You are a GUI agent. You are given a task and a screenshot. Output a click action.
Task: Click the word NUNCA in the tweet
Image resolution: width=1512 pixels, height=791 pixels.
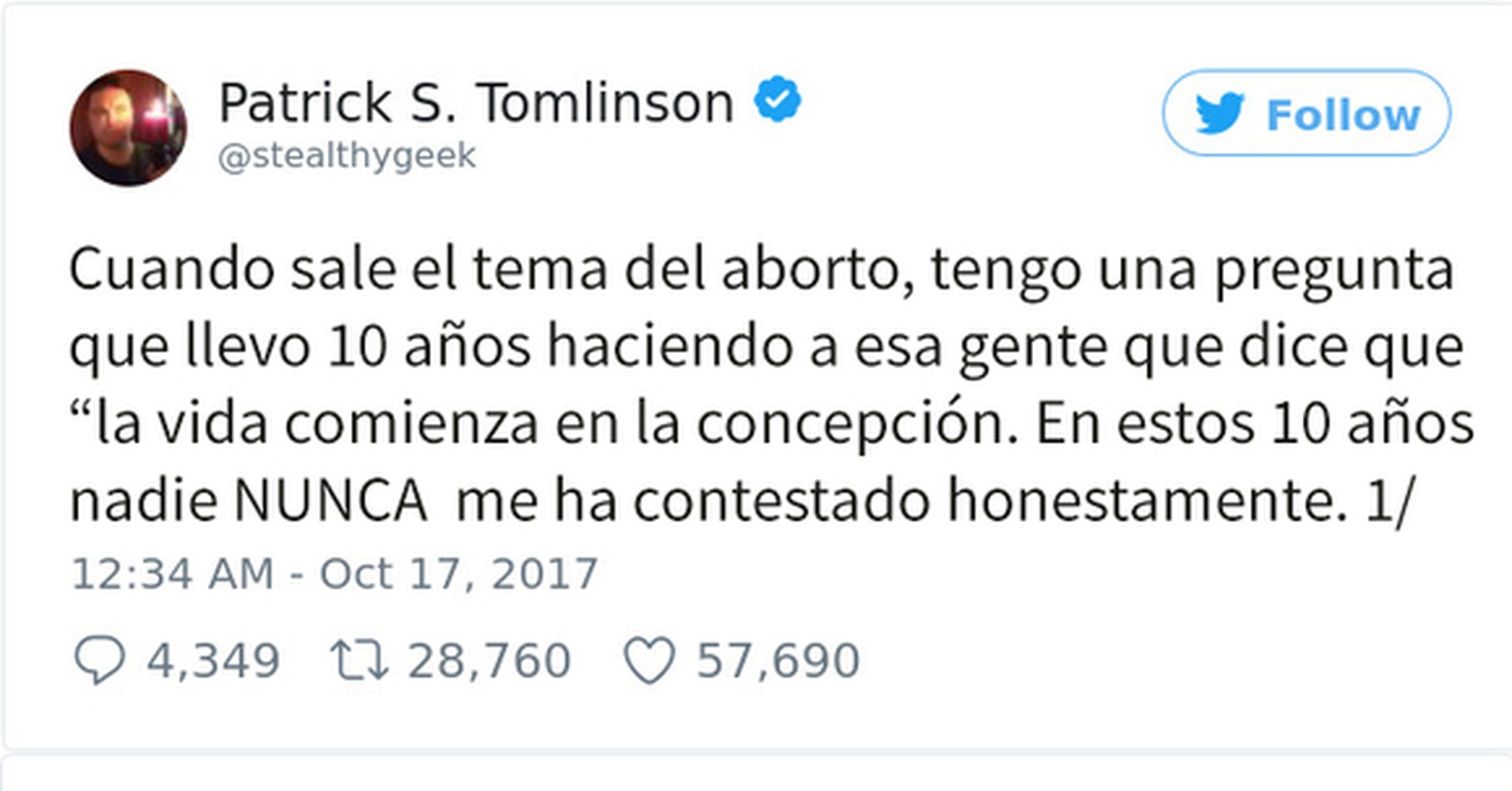(331, 500)
